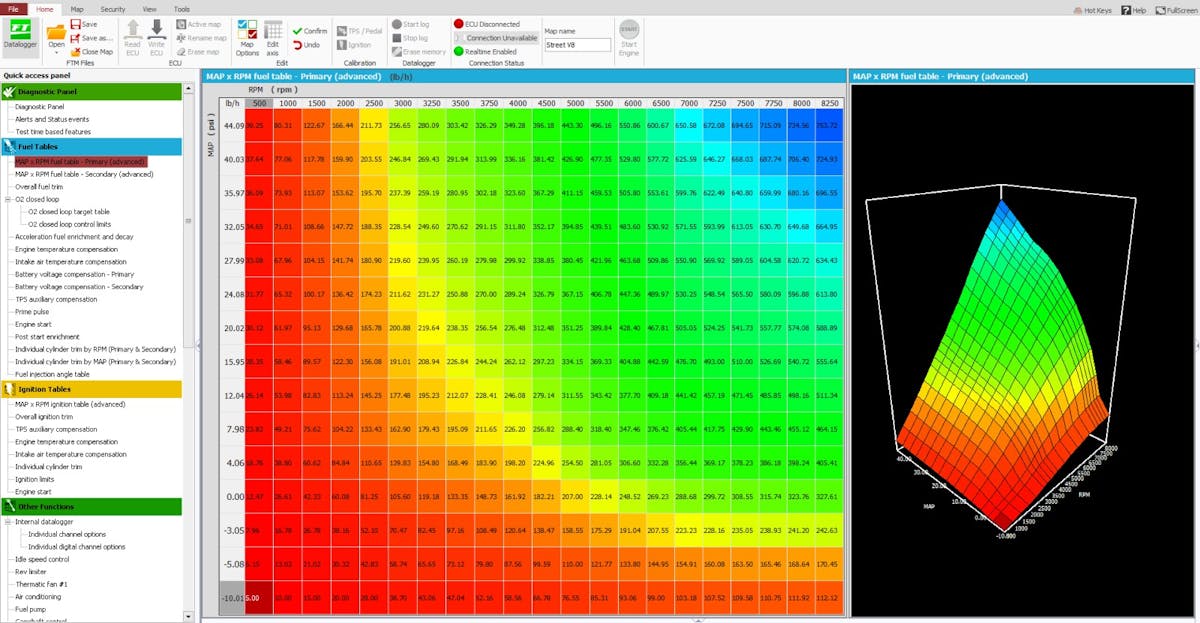Open the Datalogger tool in the ribbon
The image size is (1200, 623).
[19, 35]
